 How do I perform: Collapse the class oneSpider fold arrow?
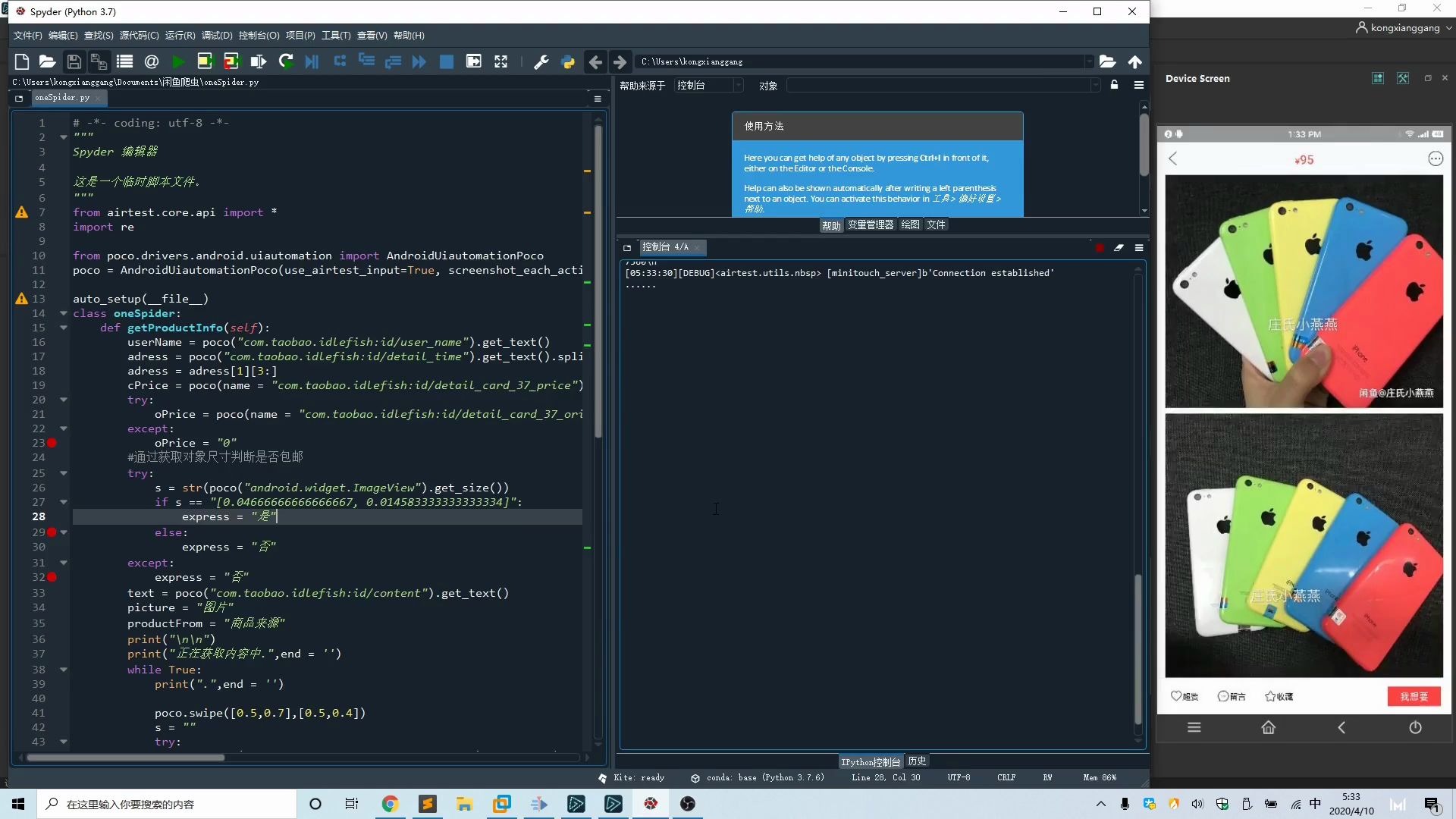[x=64, y=313]
